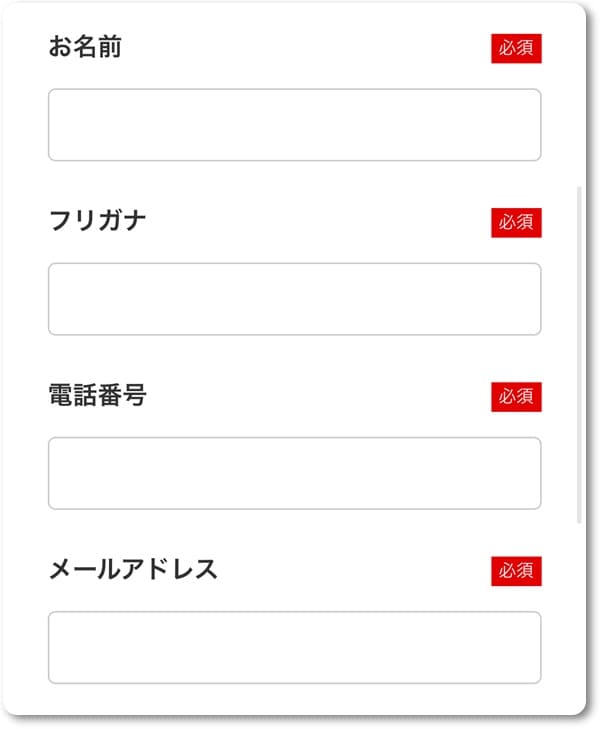Click the red 必須 badge beside お名前
This screenshot has width=600, height=729.
[516, 48]
